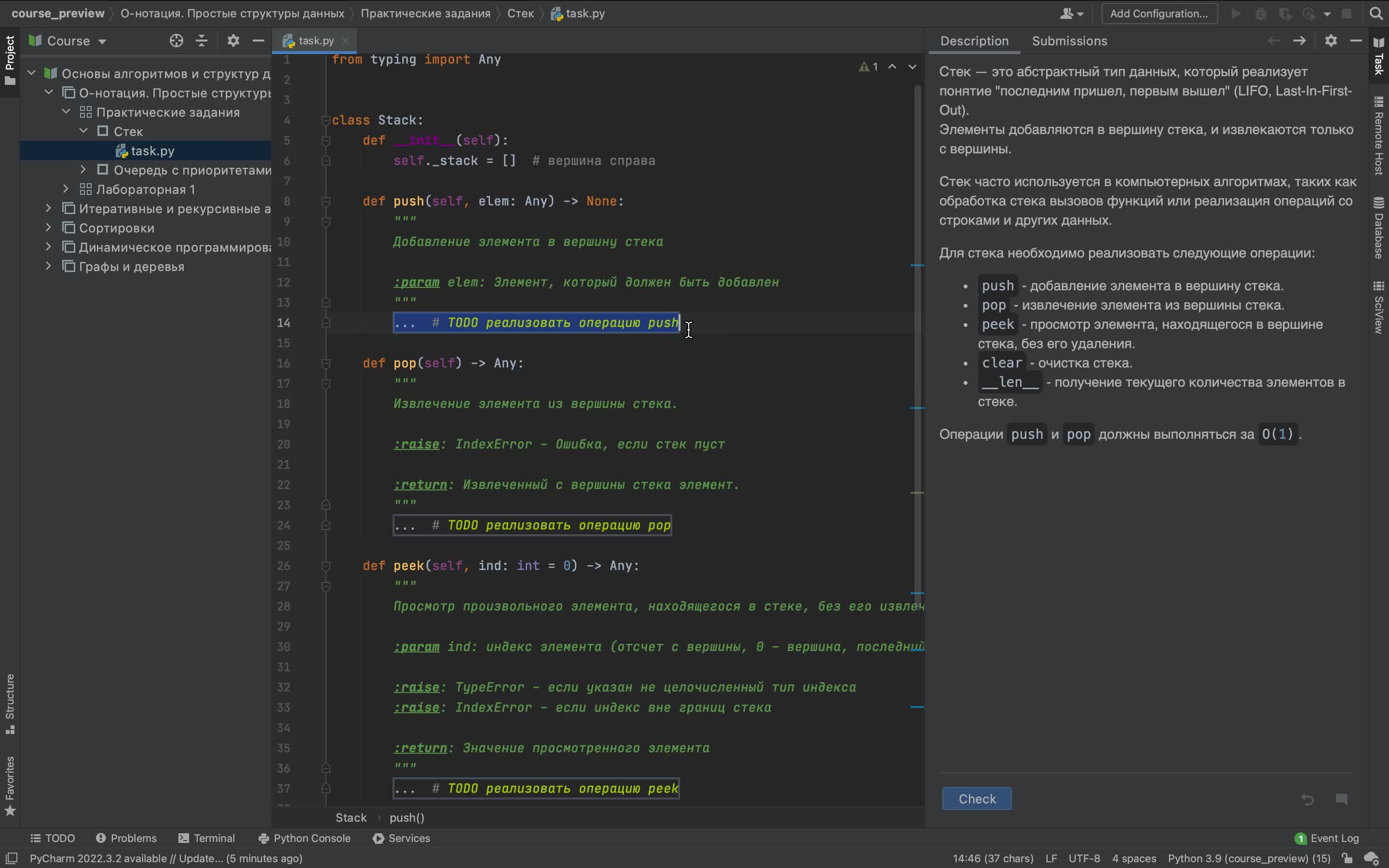Expand Лабораторная 1 node
The image size is (1389, 868).
66,189
